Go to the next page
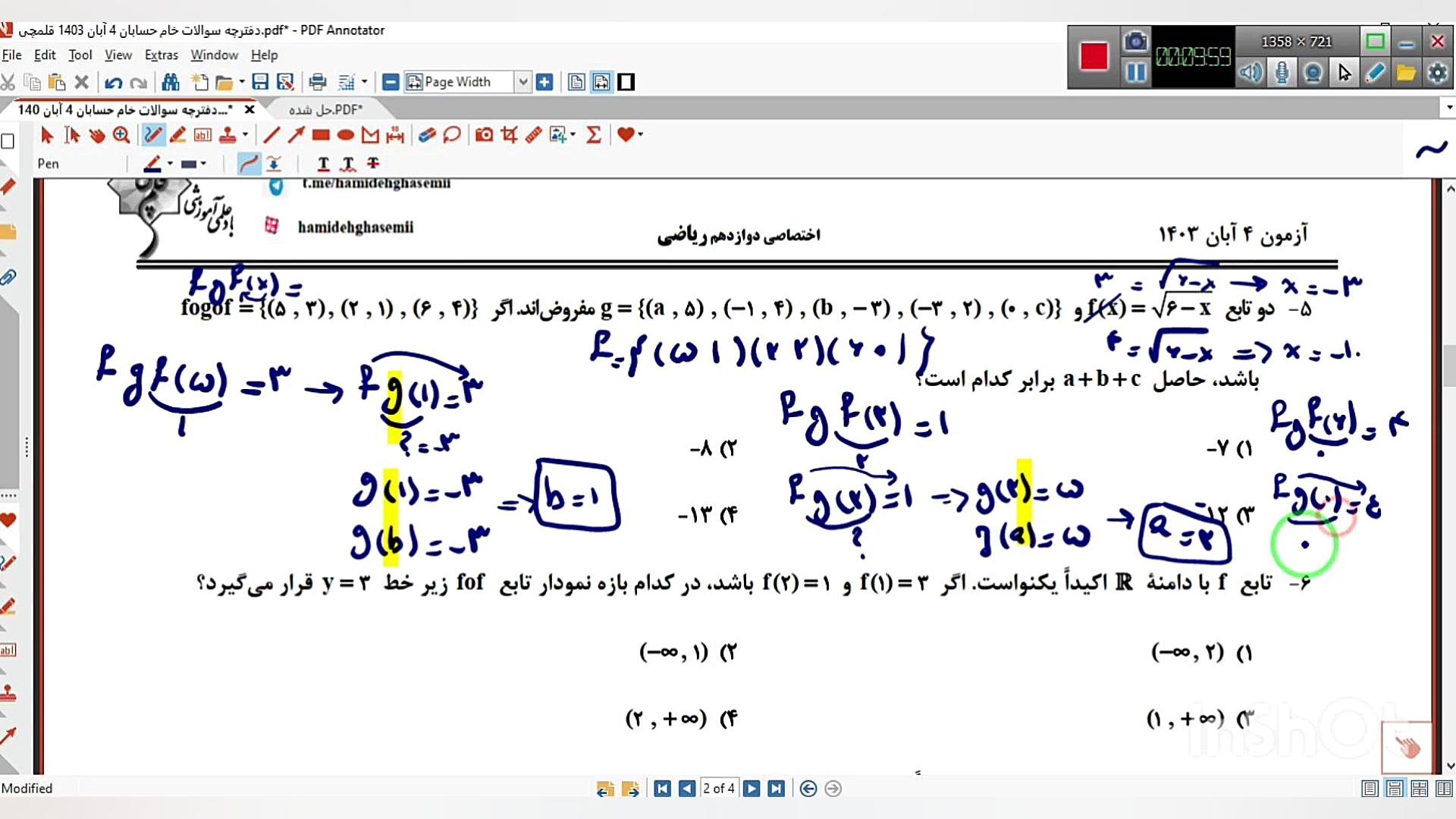 (752, 789)
